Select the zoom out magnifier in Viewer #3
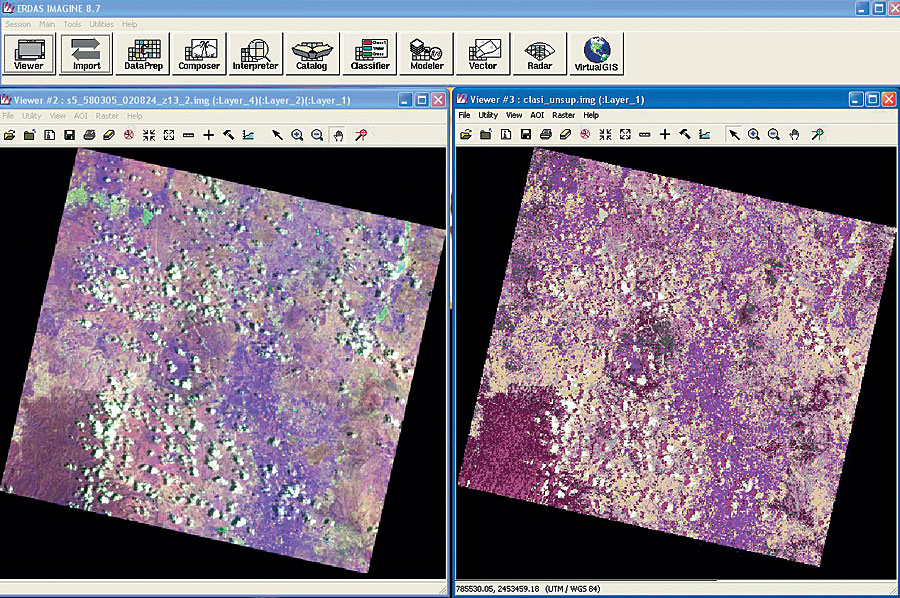Screen dimensions: 900x598 [x=774, y=134]
